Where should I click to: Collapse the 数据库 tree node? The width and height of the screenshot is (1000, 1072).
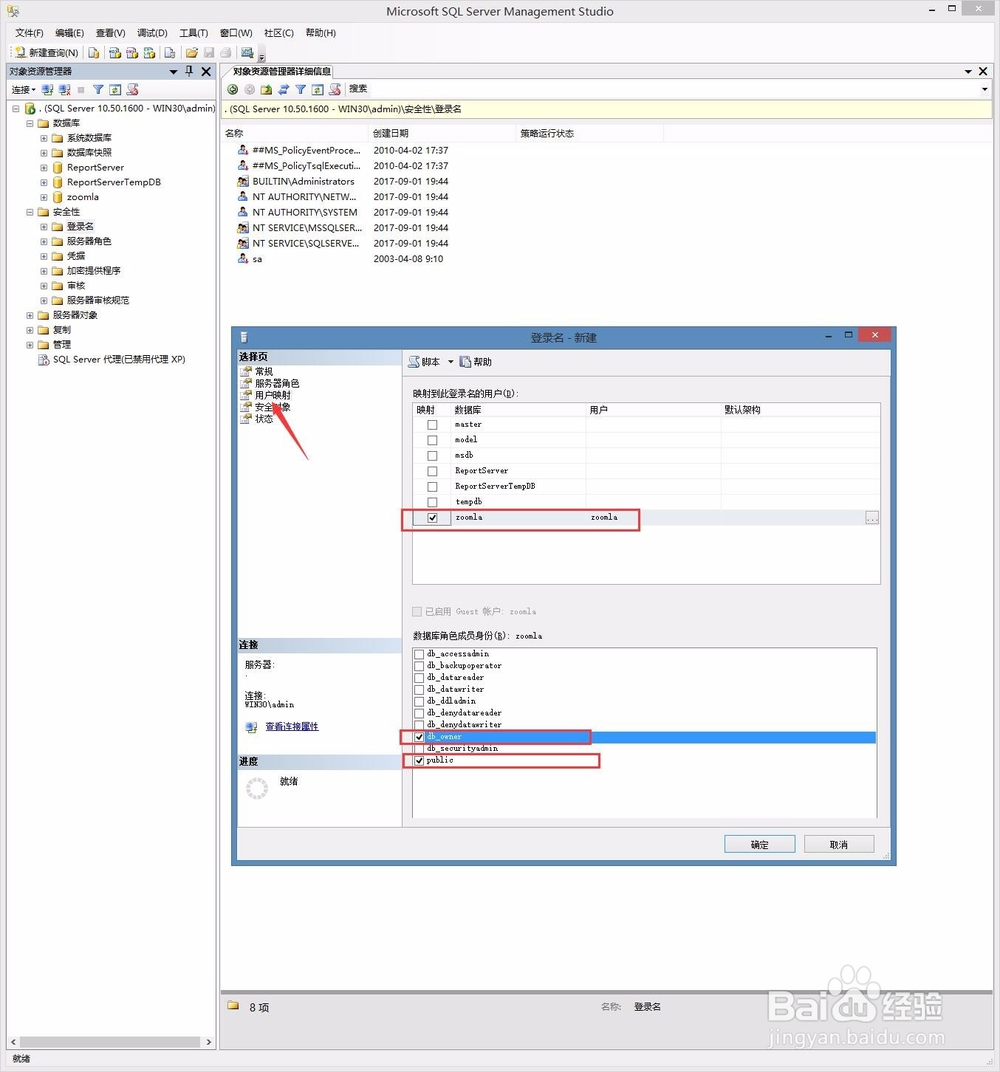30,124
